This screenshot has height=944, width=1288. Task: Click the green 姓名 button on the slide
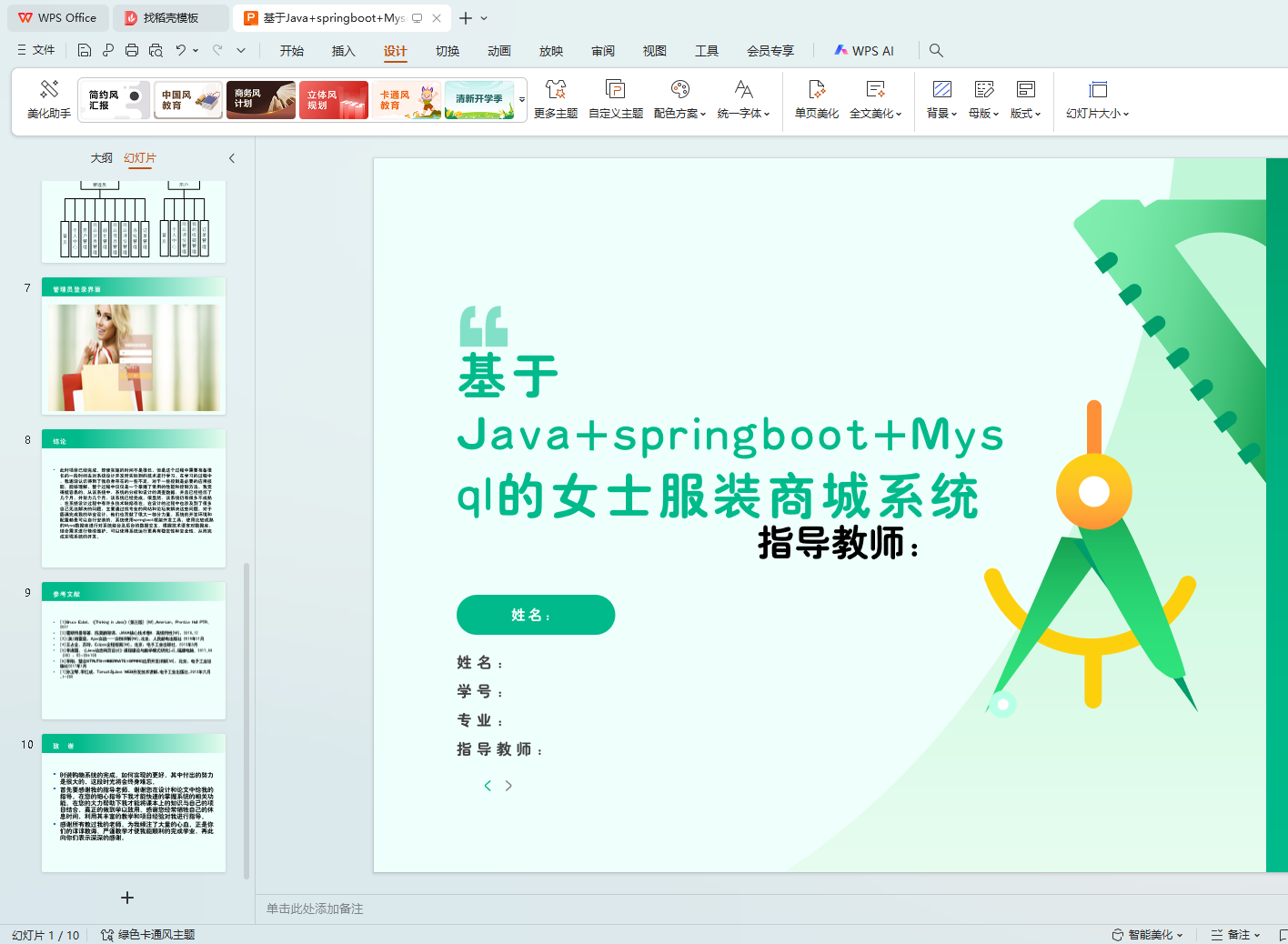(x=536, y=615)
